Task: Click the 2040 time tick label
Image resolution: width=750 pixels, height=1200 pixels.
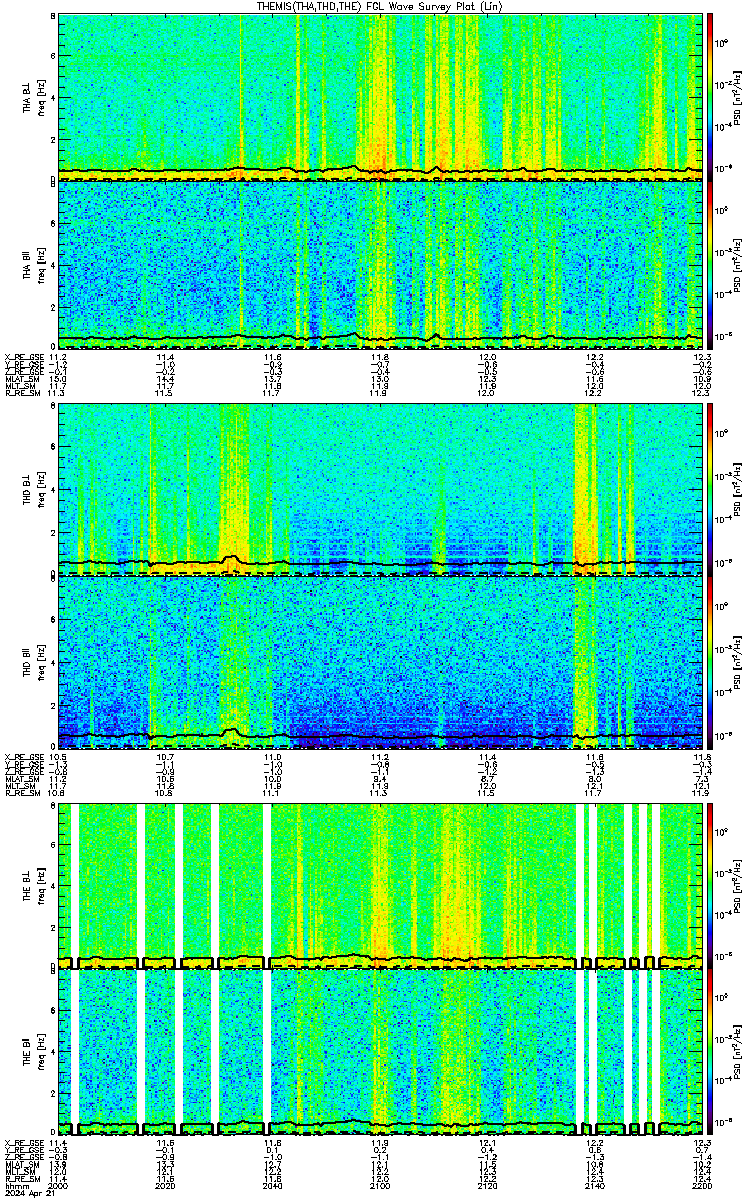Action: coord(272,1187)
